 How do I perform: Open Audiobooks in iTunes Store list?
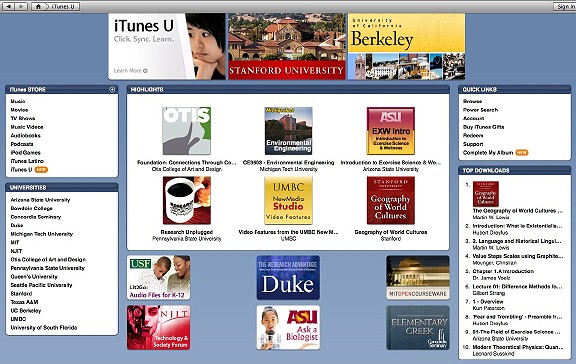click(x=25, y=135)
